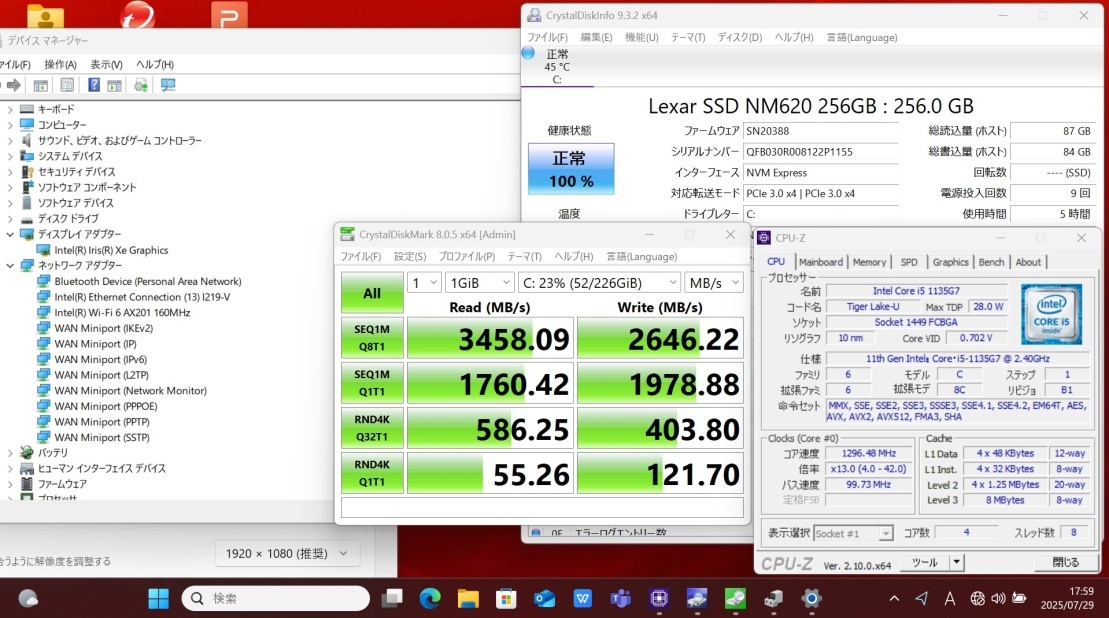Image resolution: width=1109 pixels, height=618 pixels.
Task: Show hidden tray icons with the chevron
Action: tap(894, 598)
